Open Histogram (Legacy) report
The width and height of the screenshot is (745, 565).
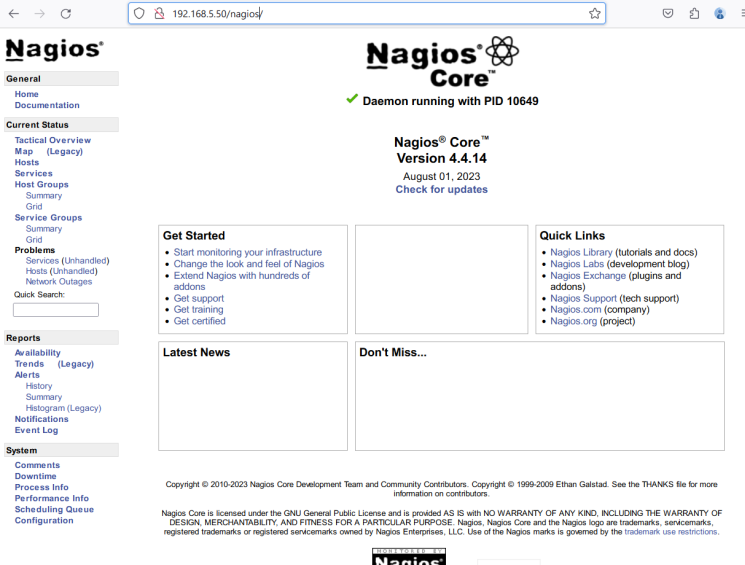coord(64,408)
